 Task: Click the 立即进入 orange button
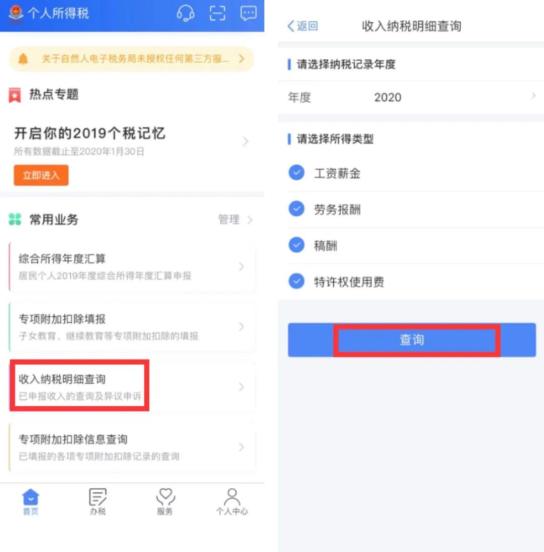point(41,175)
